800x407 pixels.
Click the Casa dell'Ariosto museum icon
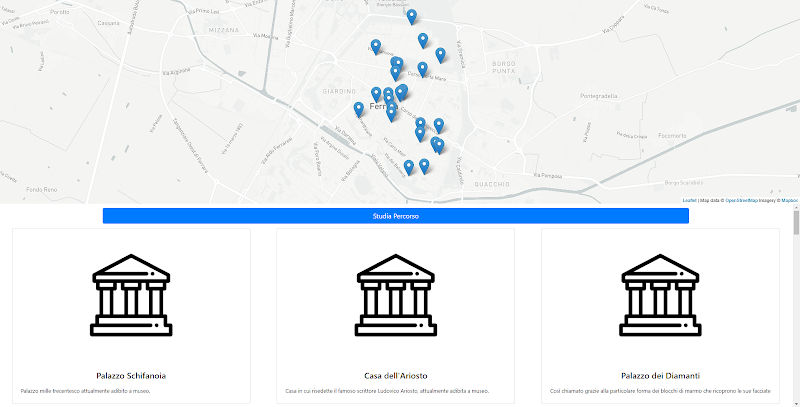tap(395, 293)
